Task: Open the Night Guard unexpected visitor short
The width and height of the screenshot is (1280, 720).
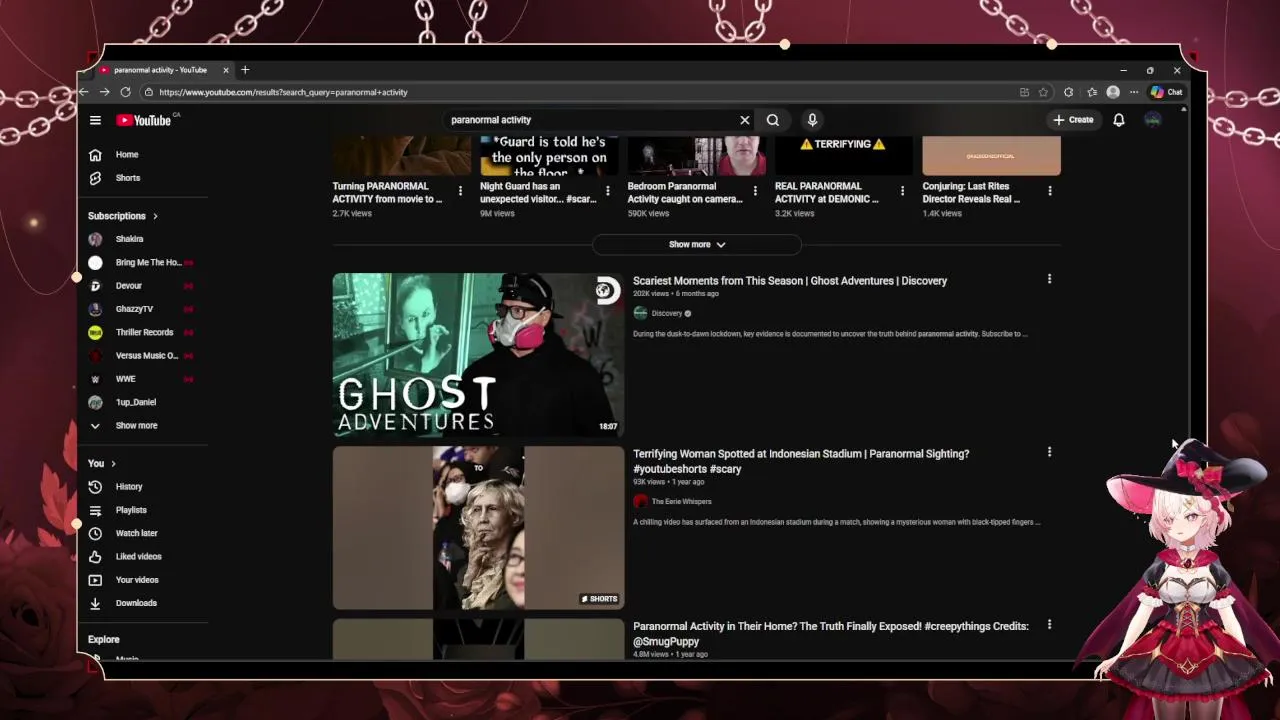Action: coord(538,192)
